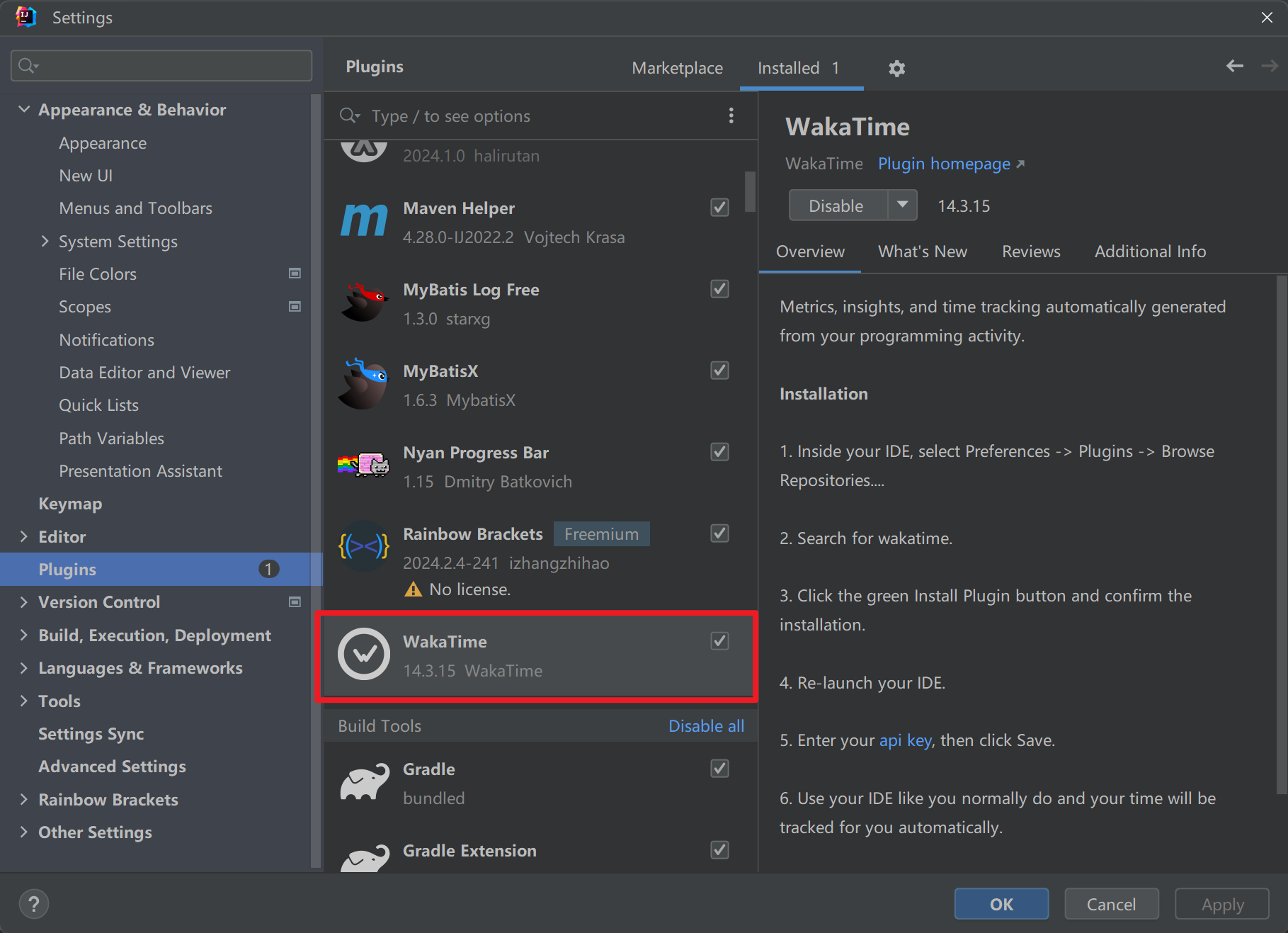Open the Disable button dropdown arrow
The height and width of the screenshot is (933, 1288).
902,205
